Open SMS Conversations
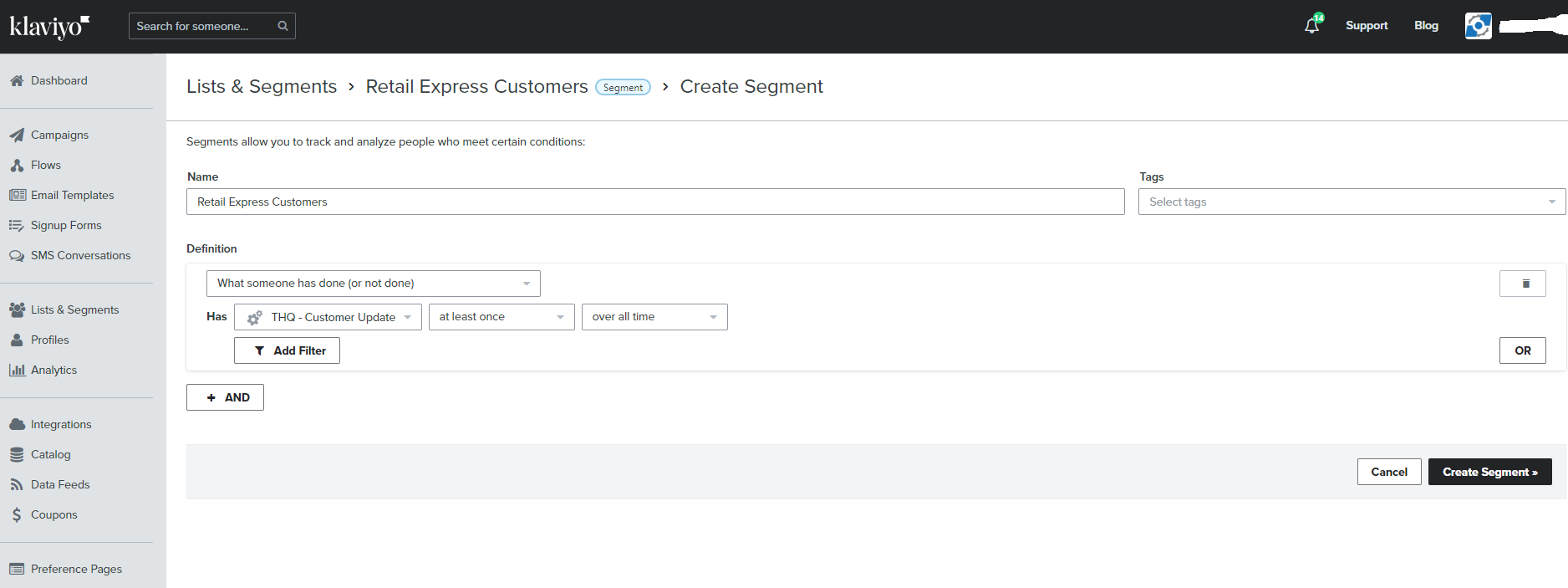The width and height of the screenshot is (1568, 588). coord(80,255)
